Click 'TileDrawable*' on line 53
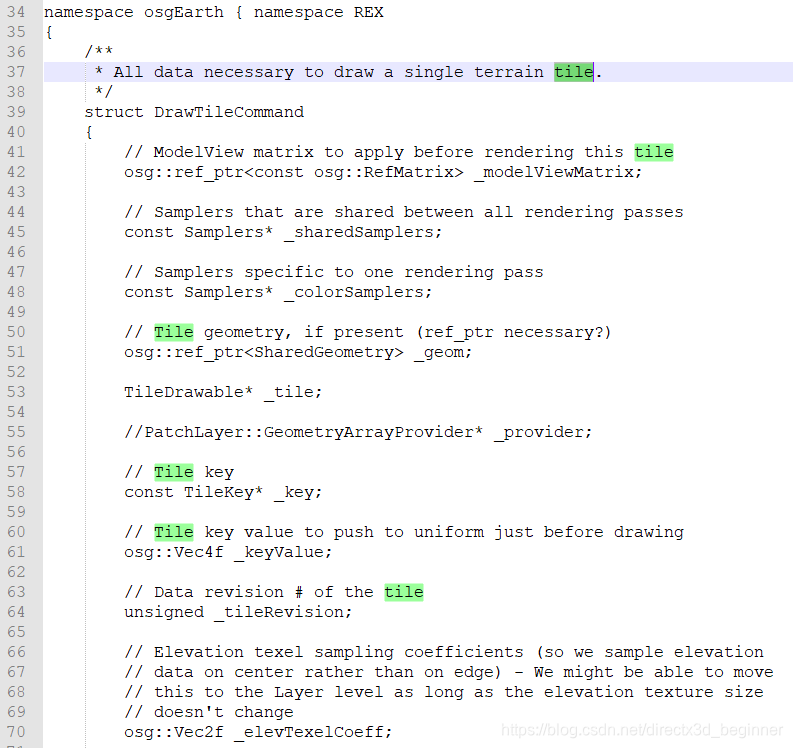This screenshot has width=793, height=748. point(189,392)
